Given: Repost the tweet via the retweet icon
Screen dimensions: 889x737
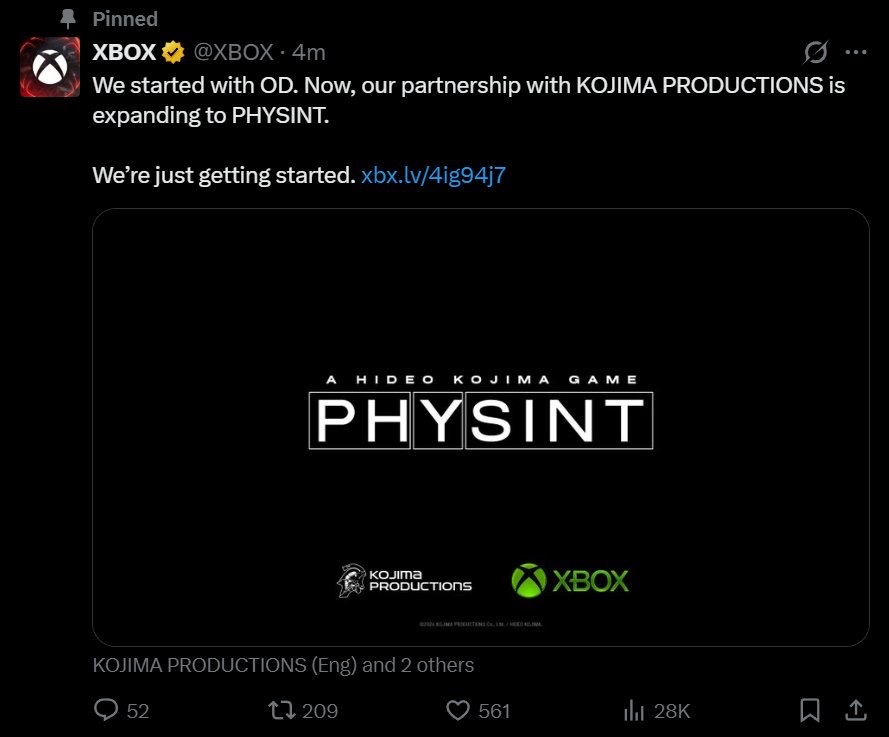Looking at the screenshot, I should pos(281,710).
